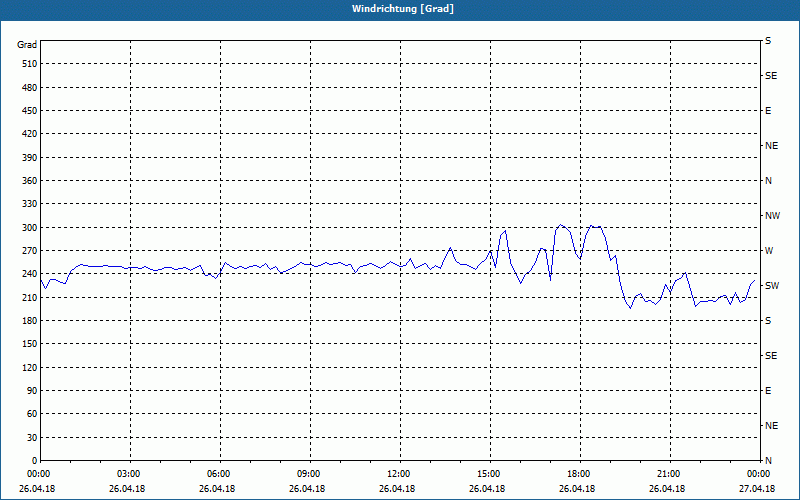
Task: Select the 120 degree axis label
Action: click(x=30, y=367)
